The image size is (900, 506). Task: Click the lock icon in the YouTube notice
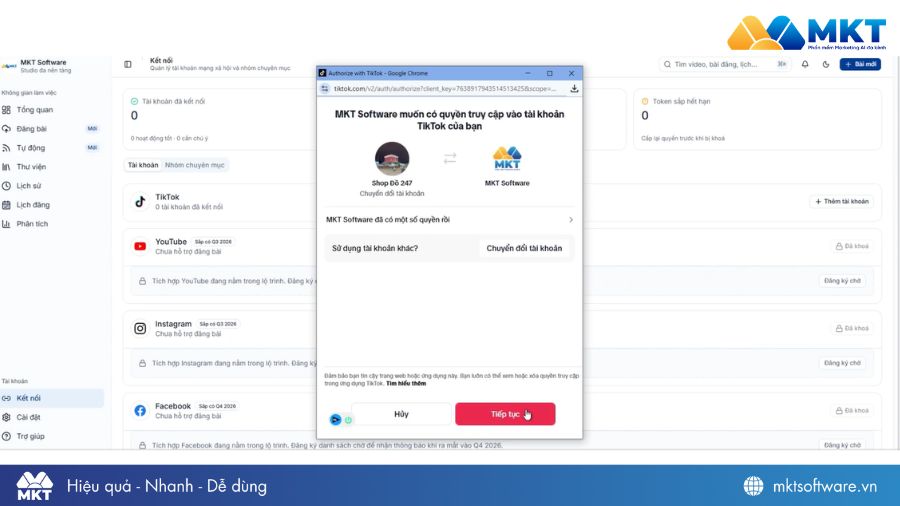point(142,281)
